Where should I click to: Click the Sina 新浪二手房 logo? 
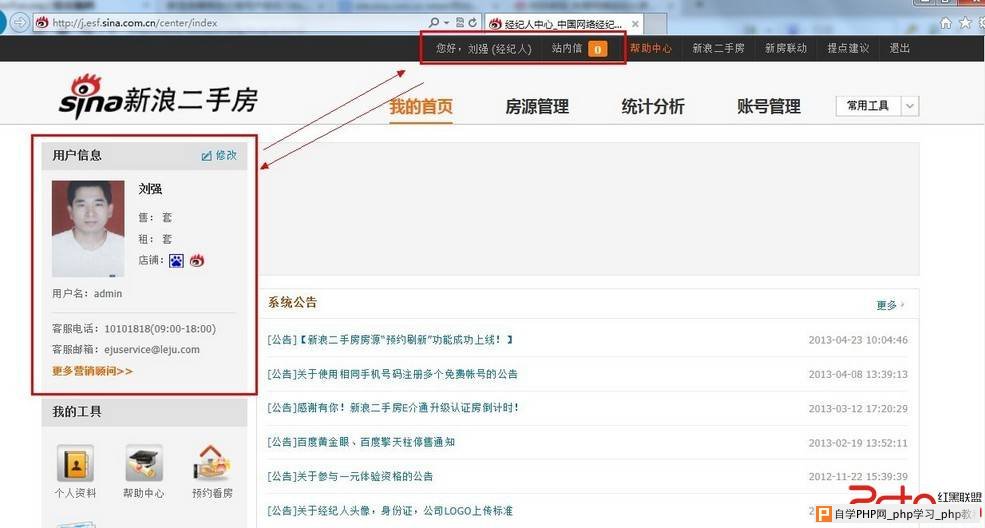point(158,97)
